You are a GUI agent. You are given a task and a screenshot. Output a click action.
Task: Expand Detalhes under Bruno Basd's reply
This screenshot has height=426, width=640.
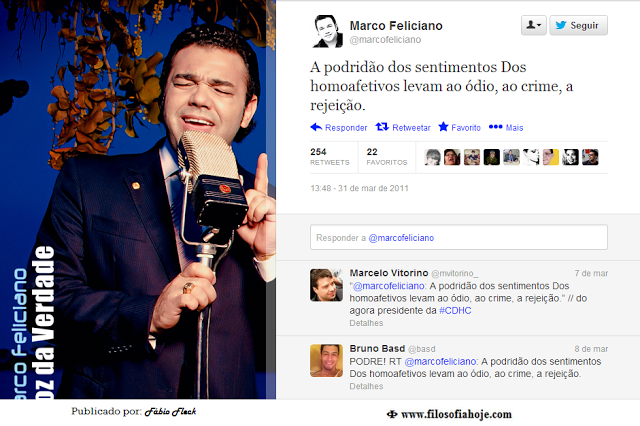point(366,386)
